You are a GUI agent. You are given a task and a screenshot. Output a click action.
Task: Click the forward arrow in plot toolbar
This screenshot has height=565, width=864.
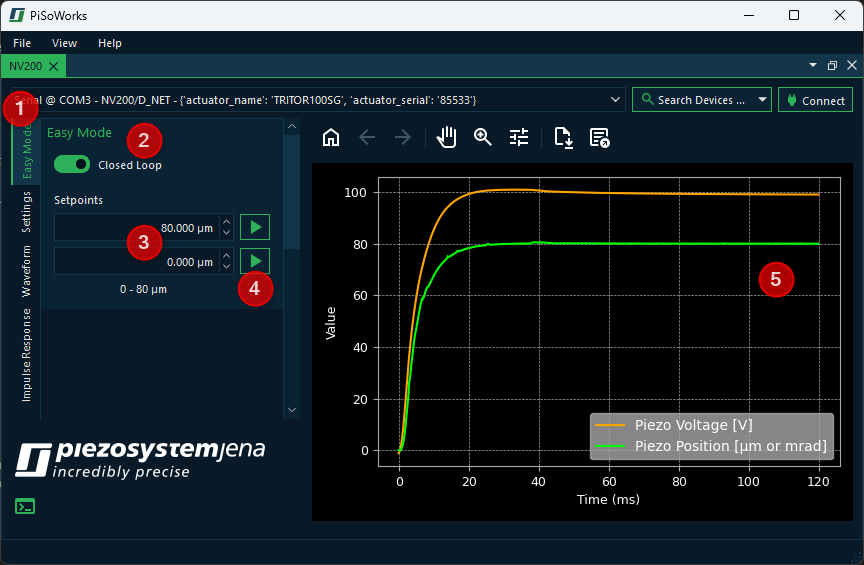tap(403, 138)
